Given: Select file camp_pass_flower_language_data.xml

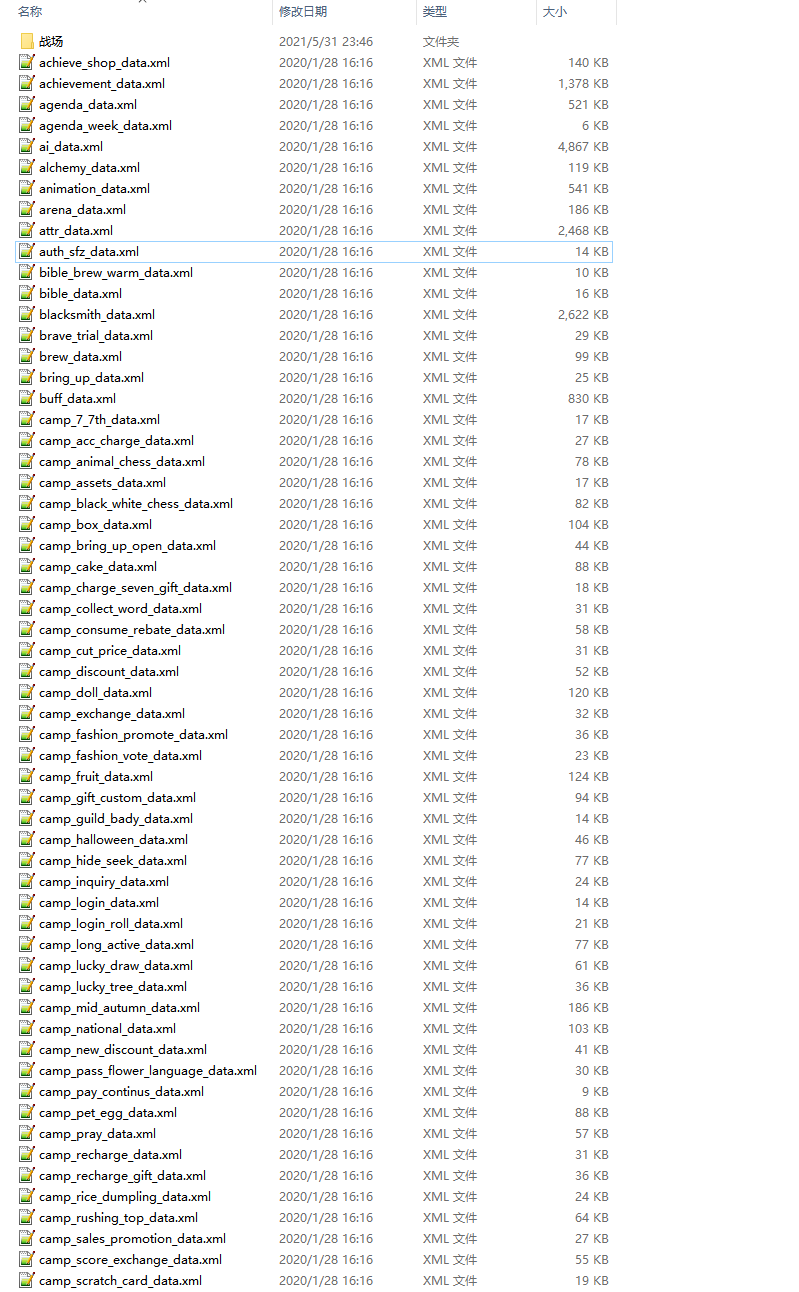Looking at the screenshot, I should (148, 1071).
